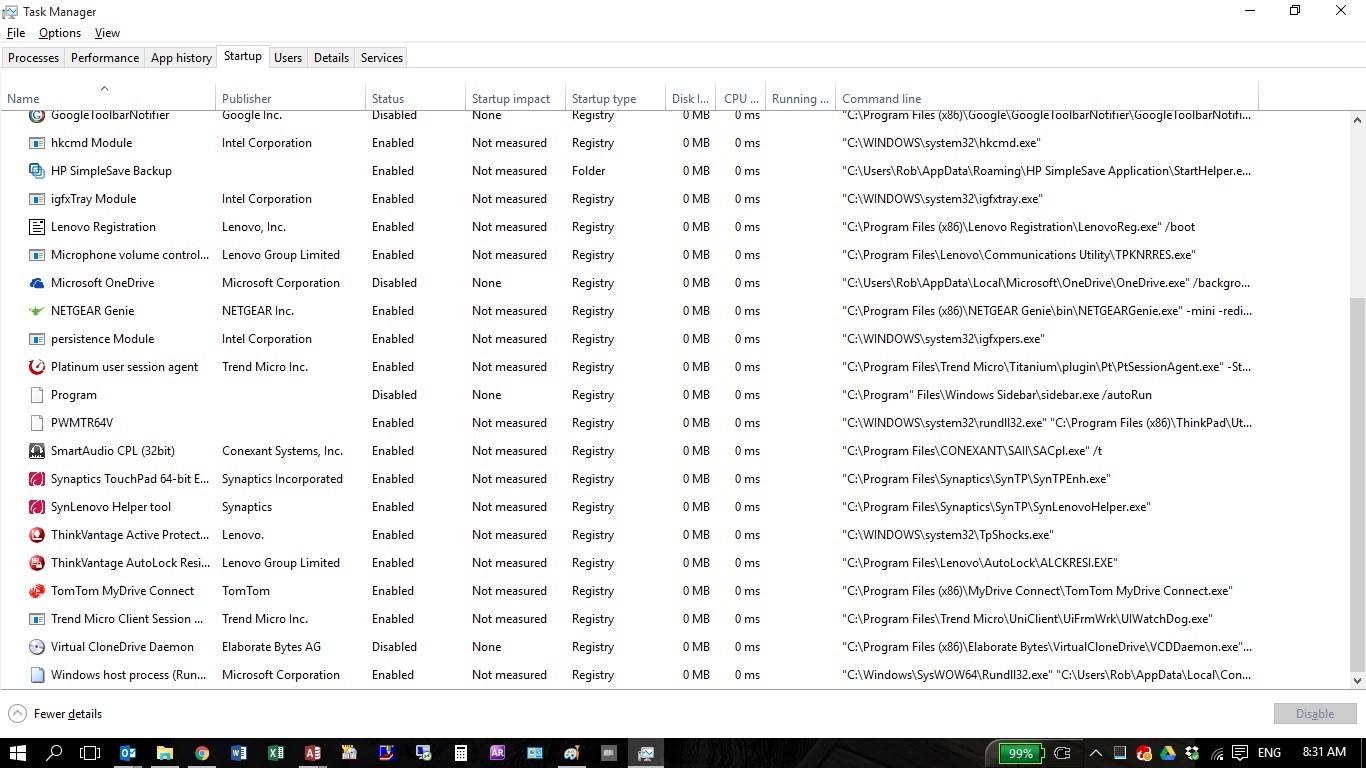This screenshot has height=768, width=1366.
Task: Open the 8:31 AM taskbar clock
Action: coord(1325,752)
